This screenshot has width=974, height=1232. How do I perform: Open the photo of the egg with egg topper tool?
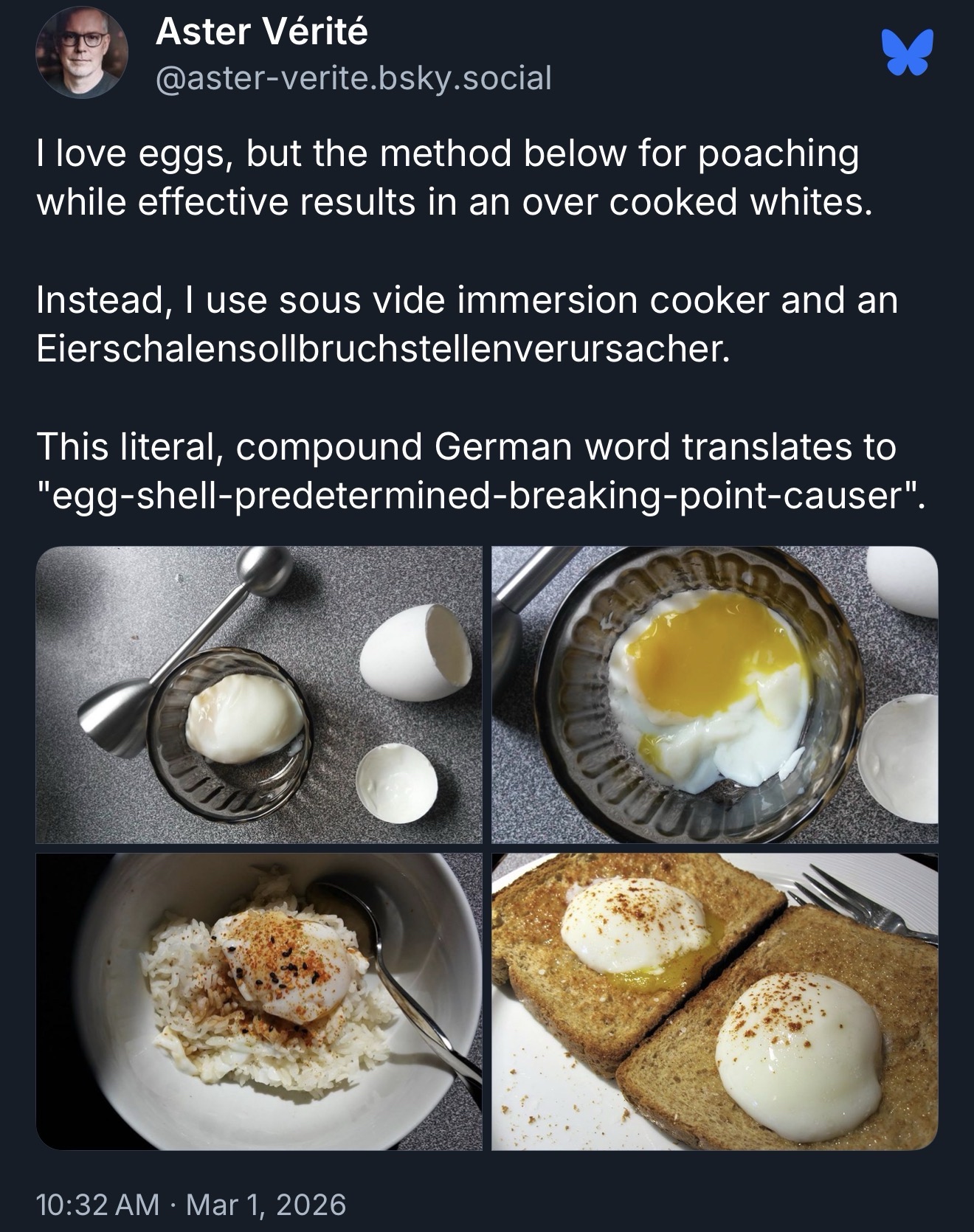(259, 694)
